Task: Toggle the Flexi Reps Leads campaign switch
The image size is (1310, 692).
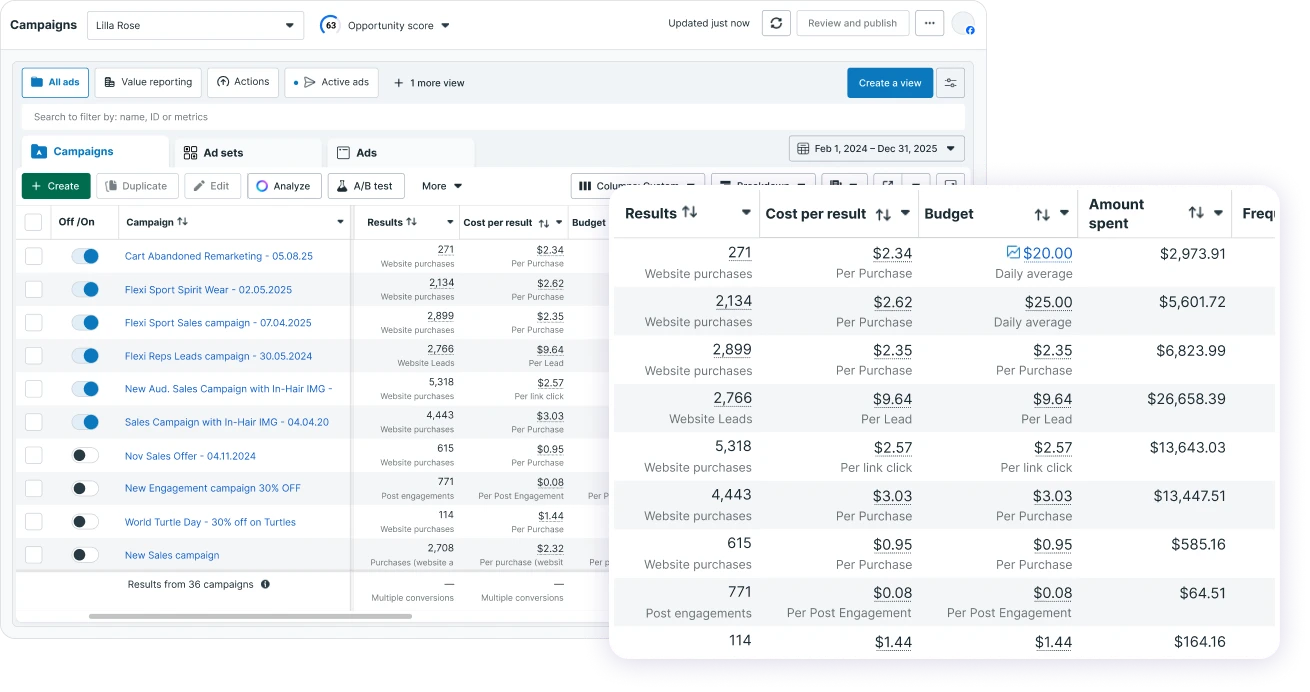Action: click(85, 355)
